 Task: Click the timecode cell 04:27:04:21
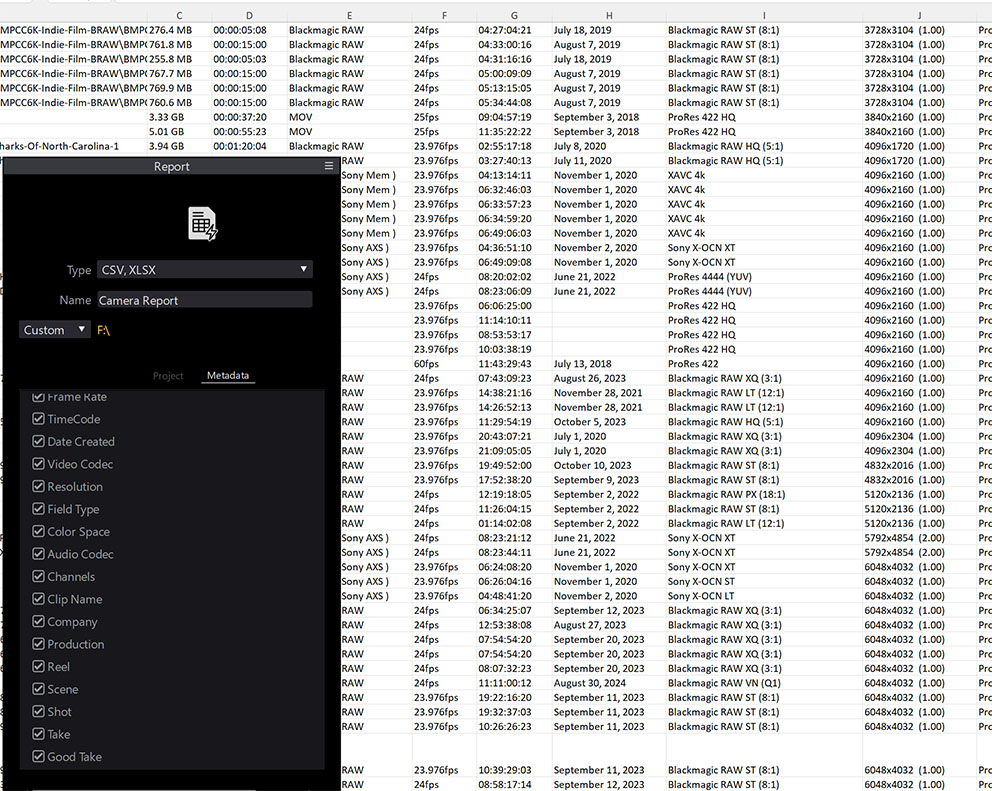click(x=514, y=30)
